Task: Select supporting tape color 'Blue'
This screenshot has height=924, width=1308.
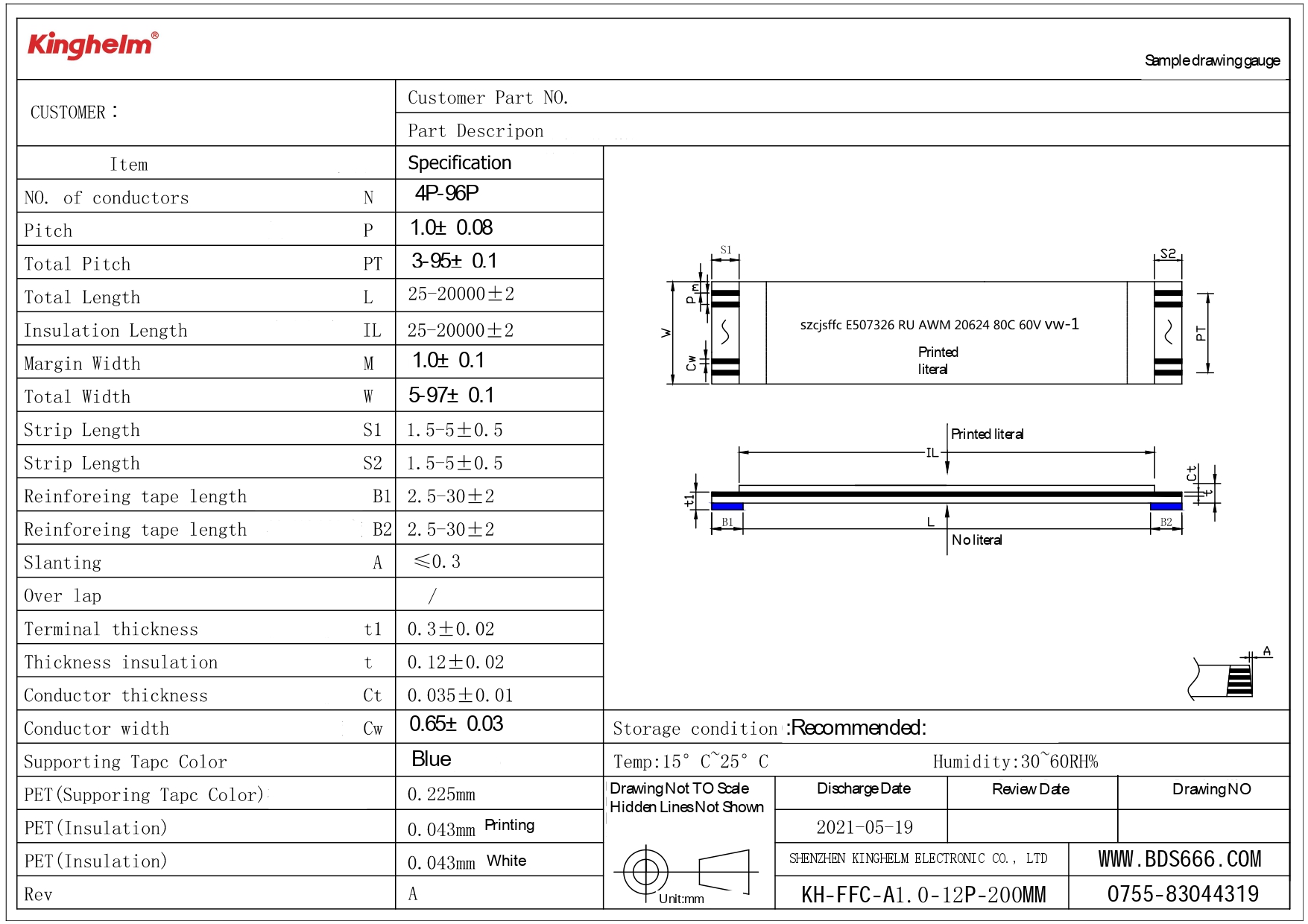Action: [x=432, y=759]
